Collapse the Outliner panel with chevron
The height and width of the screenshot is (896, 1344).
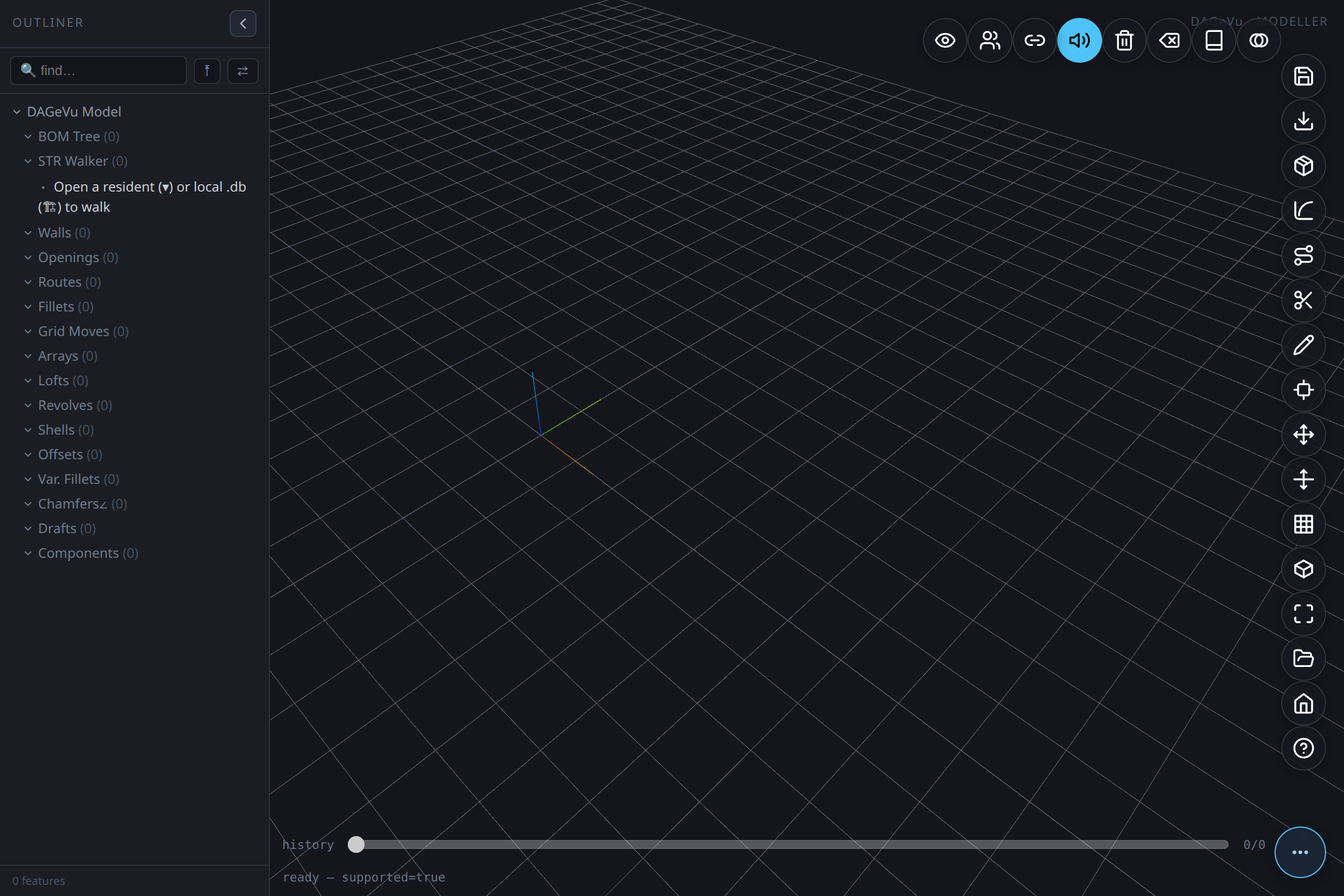243,24
